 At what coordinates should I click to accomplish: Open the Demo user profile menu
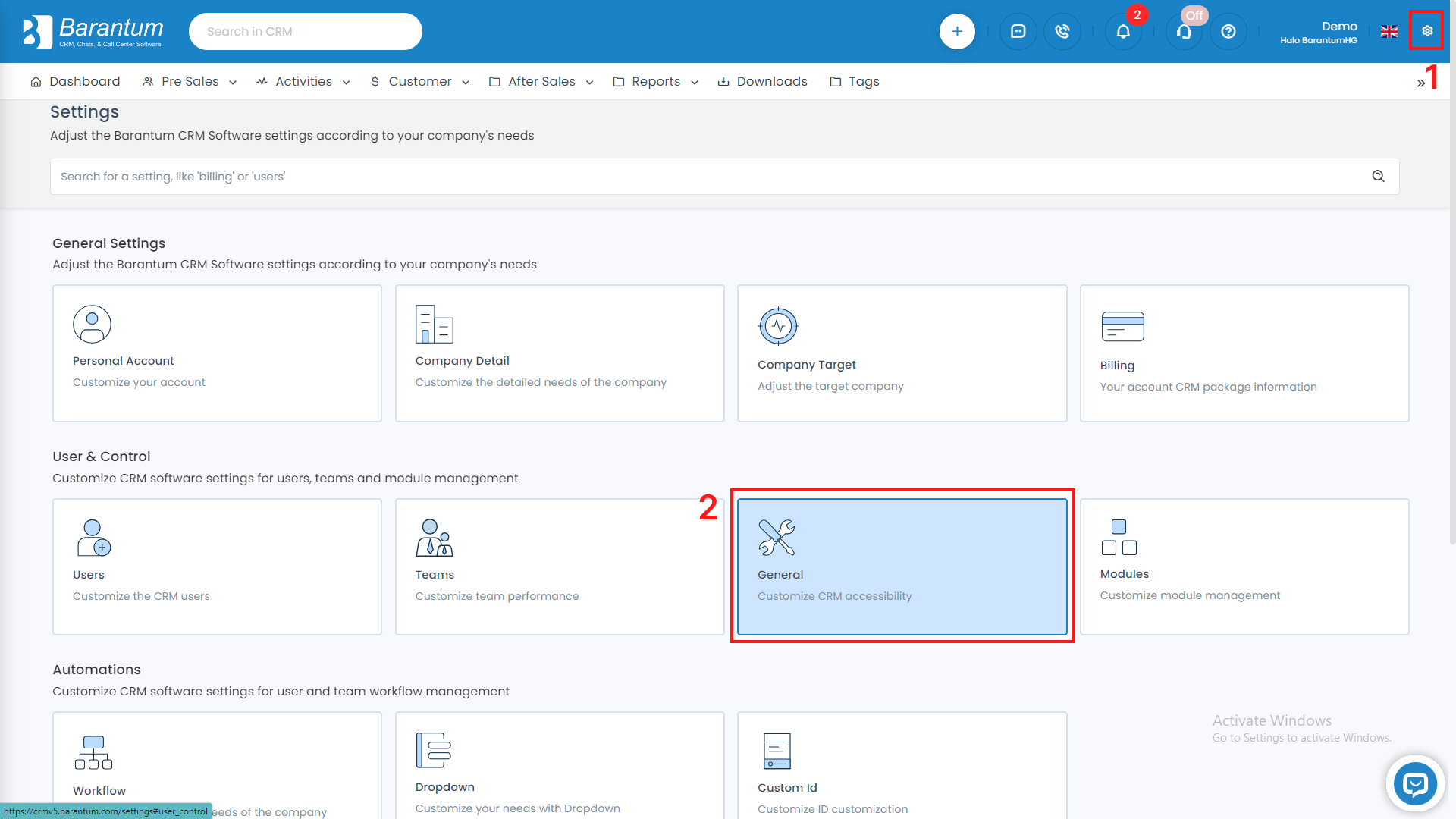[x=1319, y=32]
